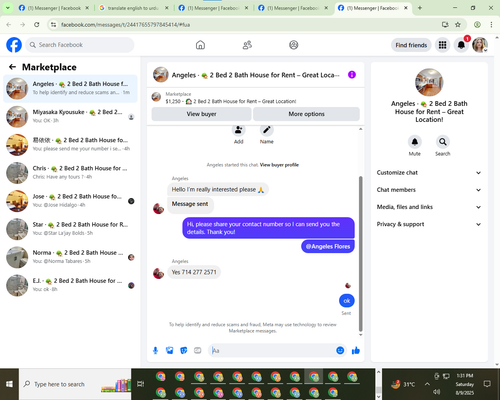Send a thumbs-up like
The height and width of the screenshot is (400, 500).
click(356, 350)
